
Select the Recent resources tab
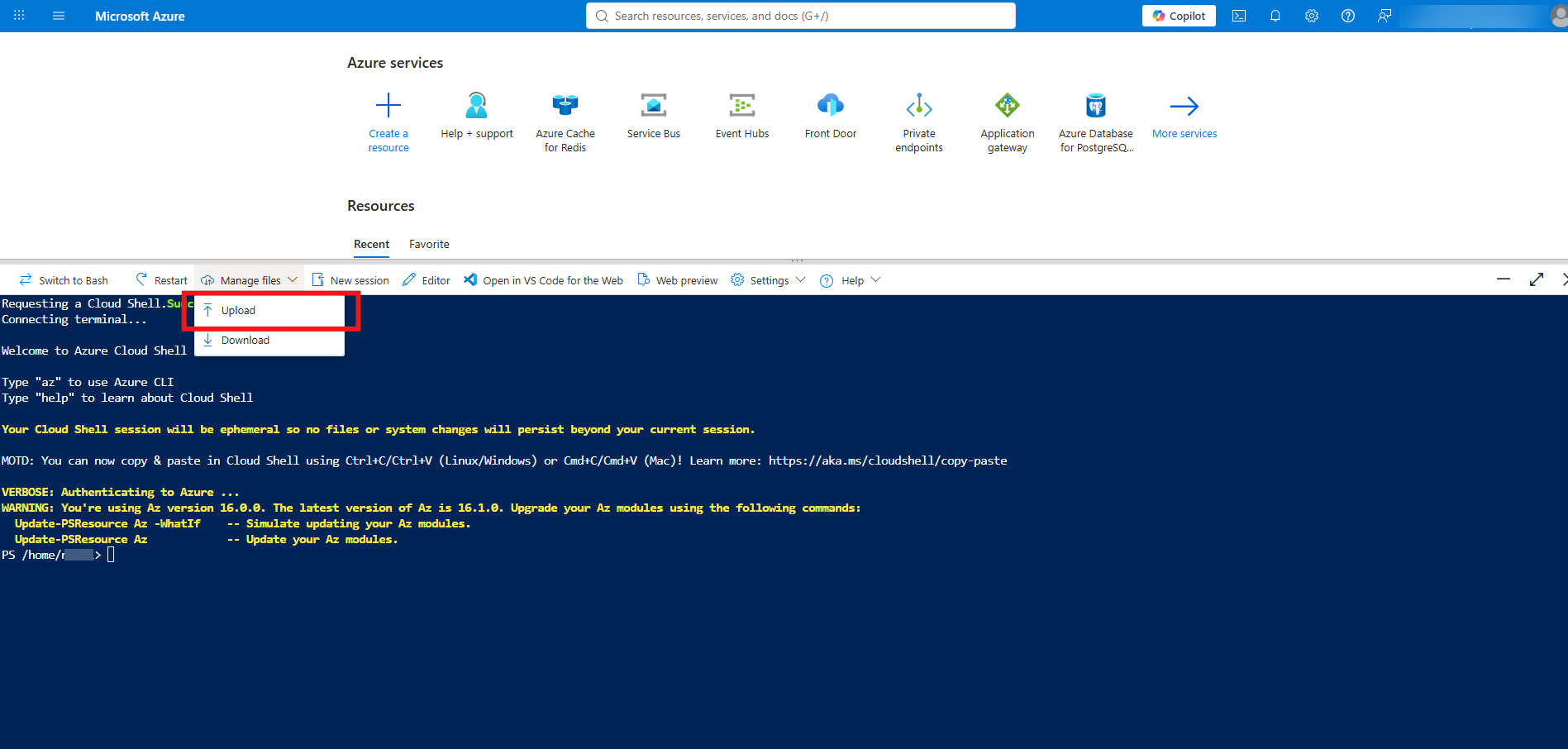point(371,245)
